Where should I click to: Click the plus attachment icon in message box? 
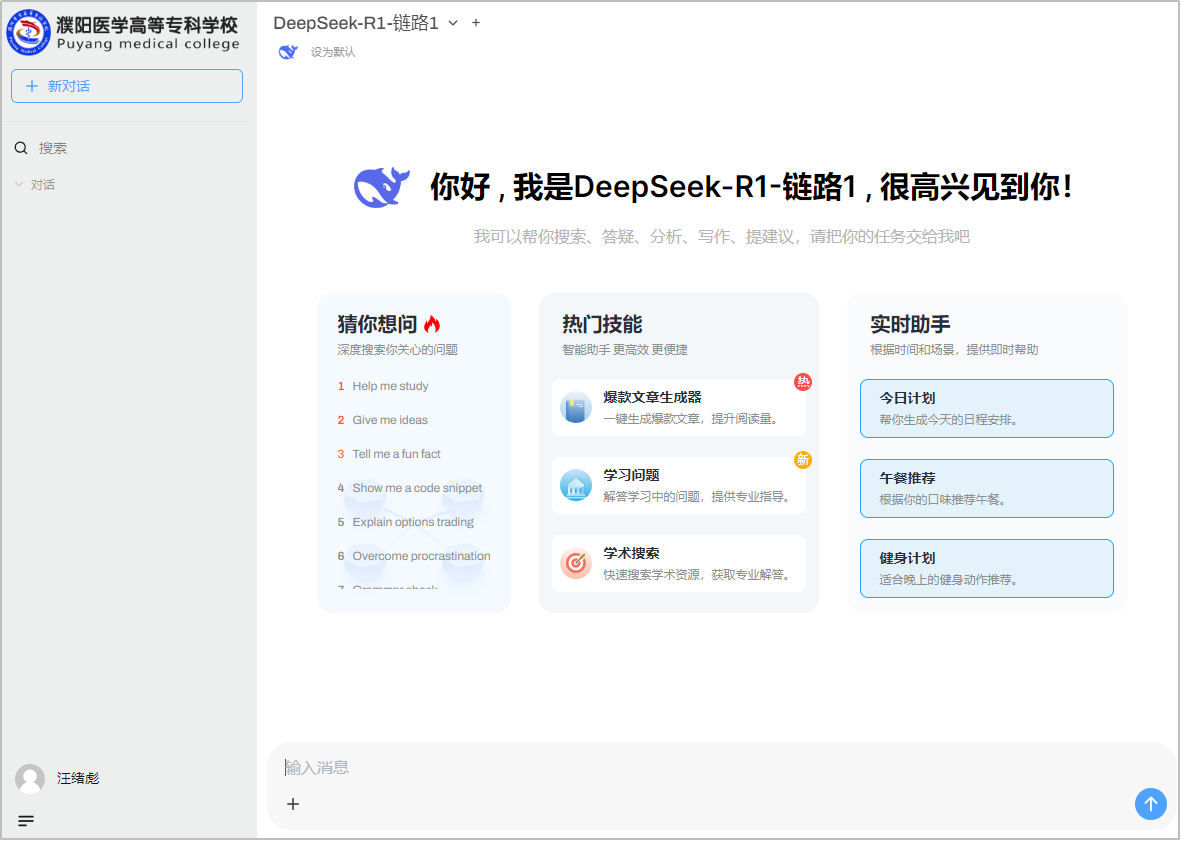[x=293, y=804]
